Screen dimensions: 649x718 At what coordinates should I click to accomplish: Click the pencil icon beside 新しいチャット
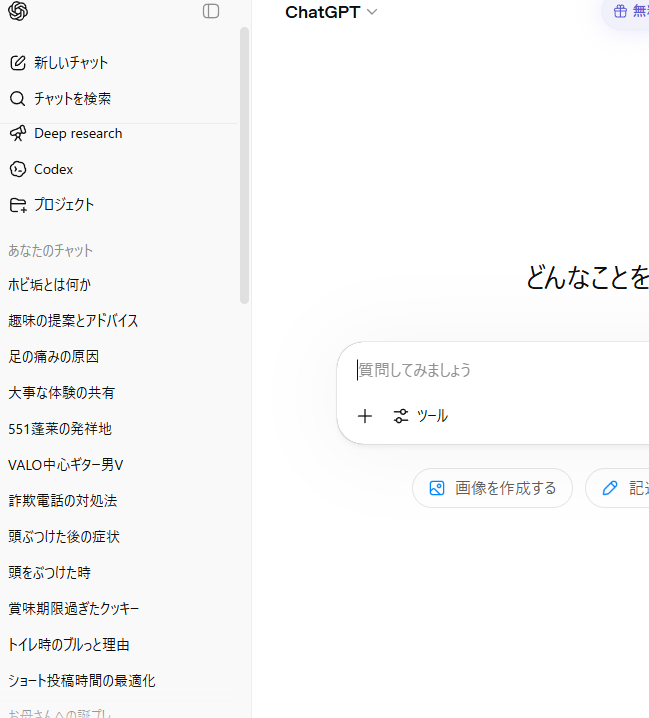(18, 63)
